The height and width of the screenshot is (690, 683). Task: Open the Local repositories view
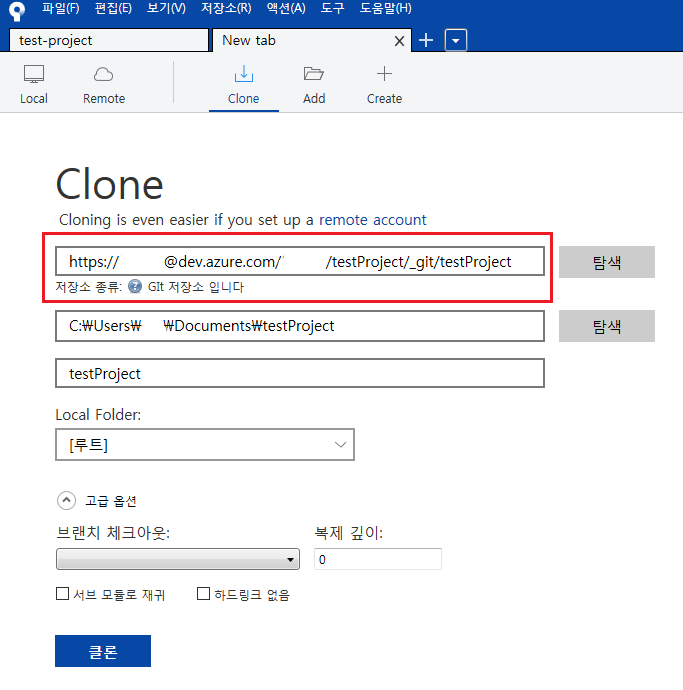pyautogui.click(x=34, y=84)
